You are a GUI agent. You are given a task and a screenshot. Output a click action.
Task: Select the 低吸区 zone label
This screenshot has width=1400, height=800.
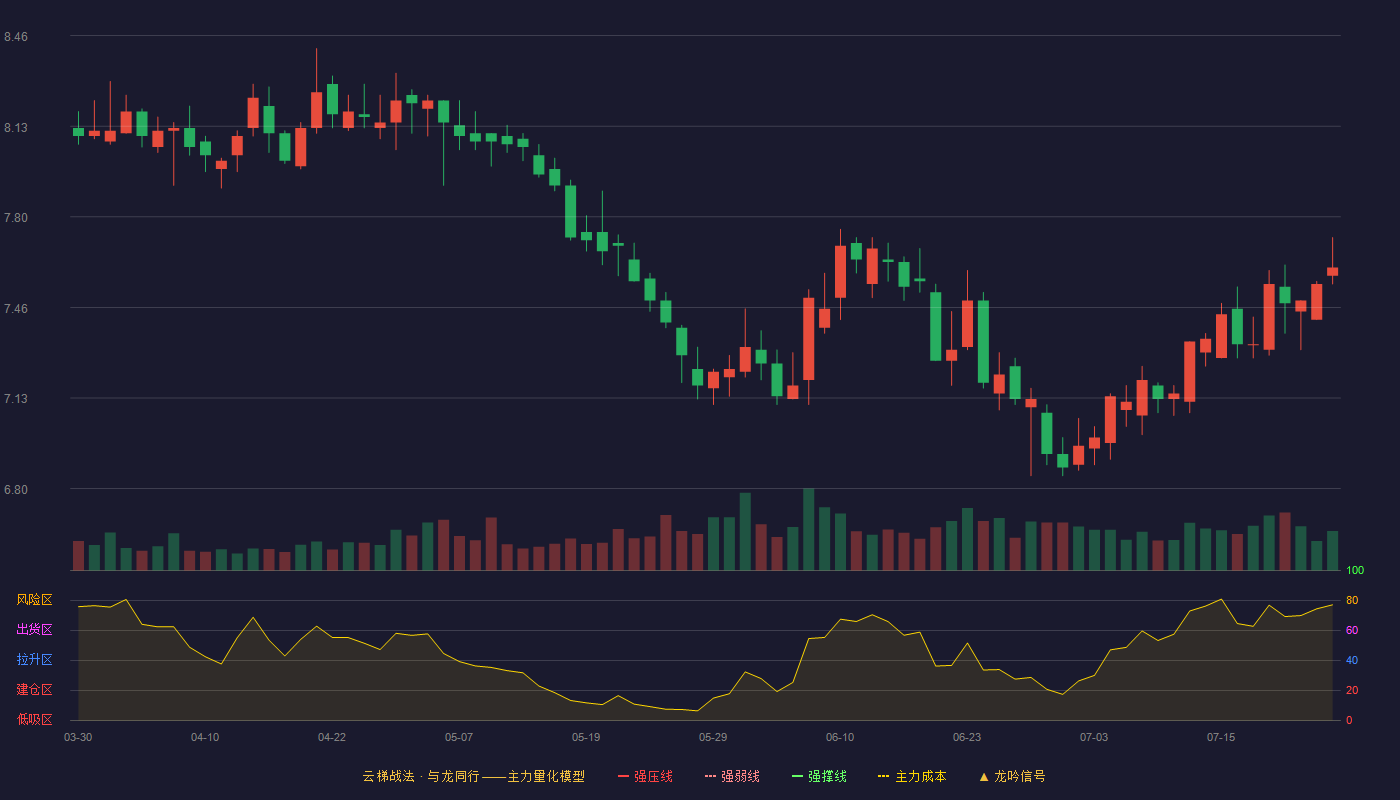point(34,719)
